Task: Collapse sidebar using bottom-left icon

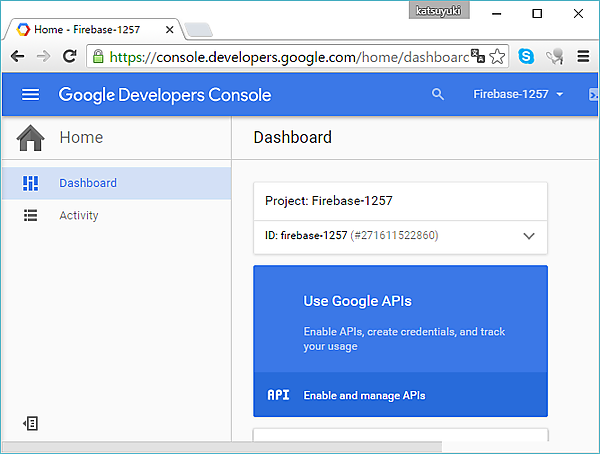Action: tap(31, 423)
